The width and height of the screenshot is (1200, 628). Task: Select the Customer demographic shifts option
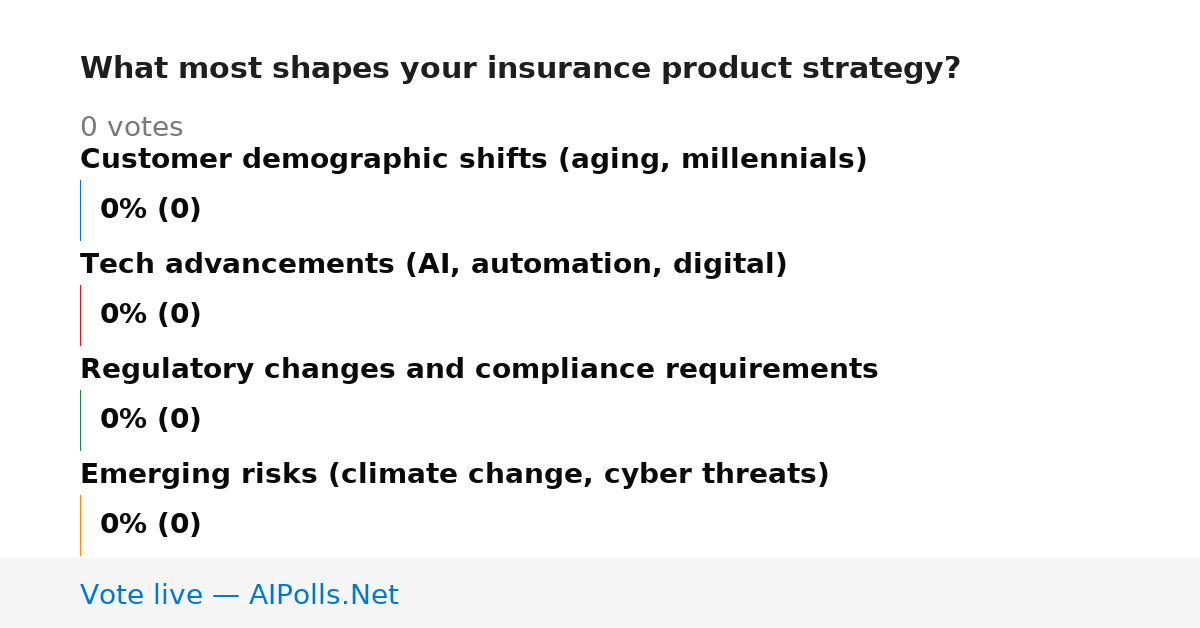click(x=473, y=160)
